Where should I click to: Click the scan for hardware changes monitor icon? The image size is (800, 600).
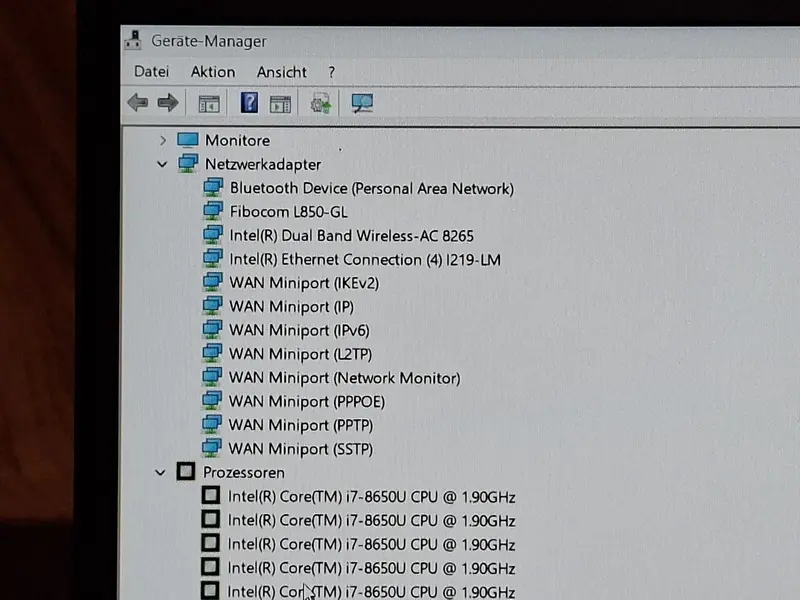point(362,103)
